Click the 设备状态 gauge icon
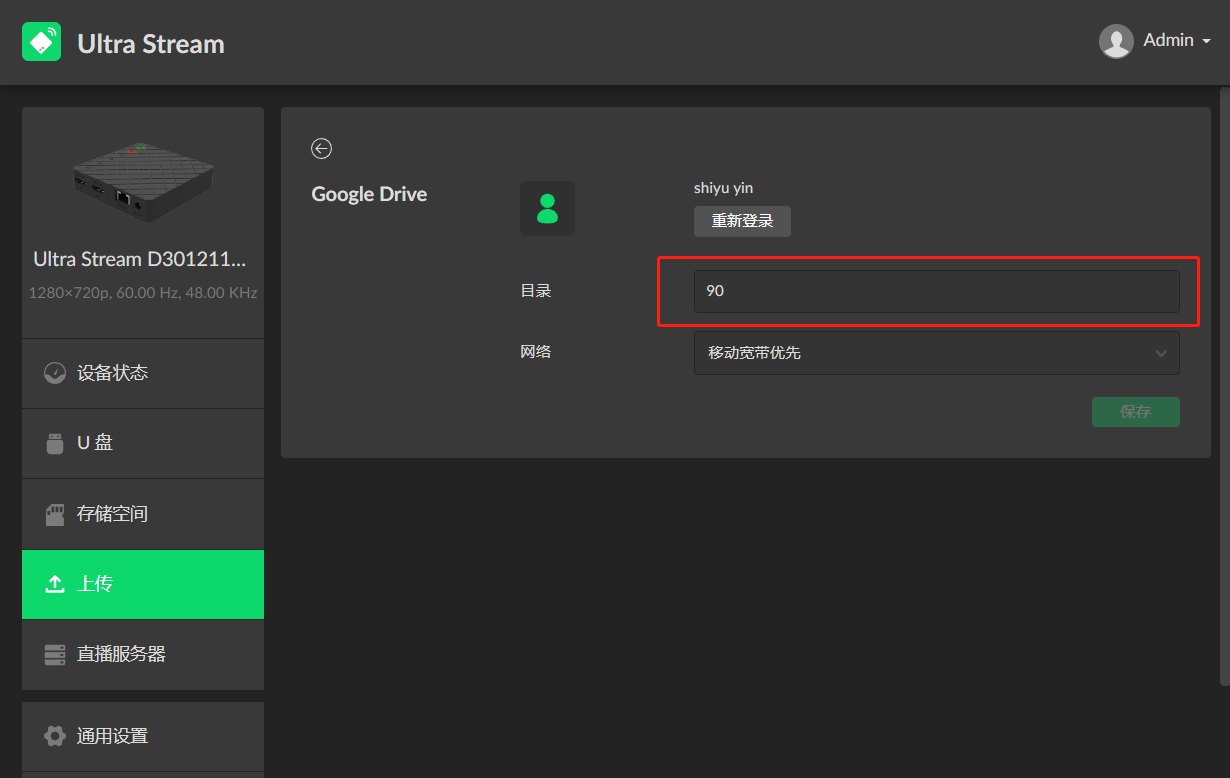Screen dimensions: 1230x778 coord(55,373)
